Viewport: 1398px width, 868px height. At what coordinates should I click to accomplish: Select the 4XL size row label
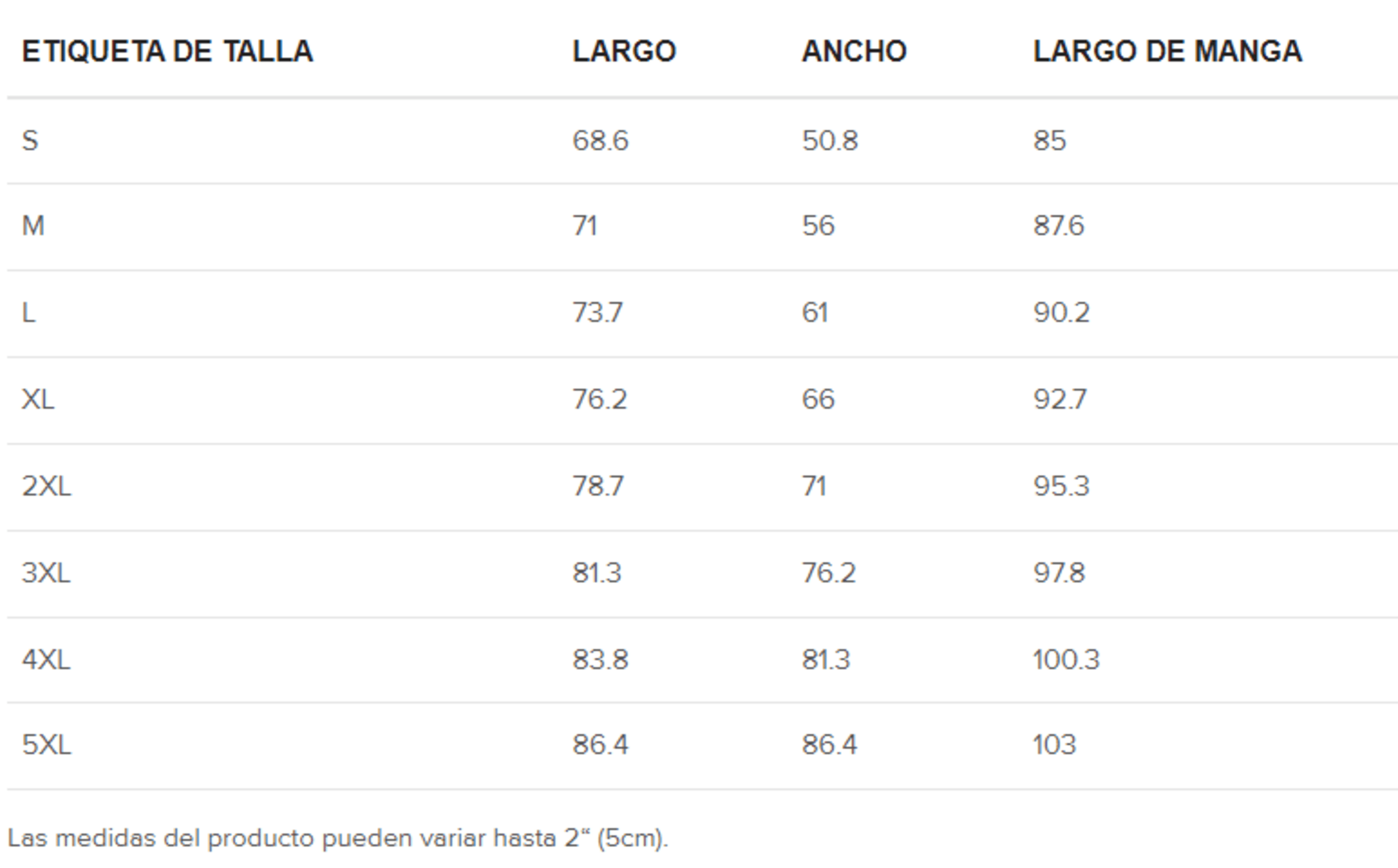tap(46, 660)
